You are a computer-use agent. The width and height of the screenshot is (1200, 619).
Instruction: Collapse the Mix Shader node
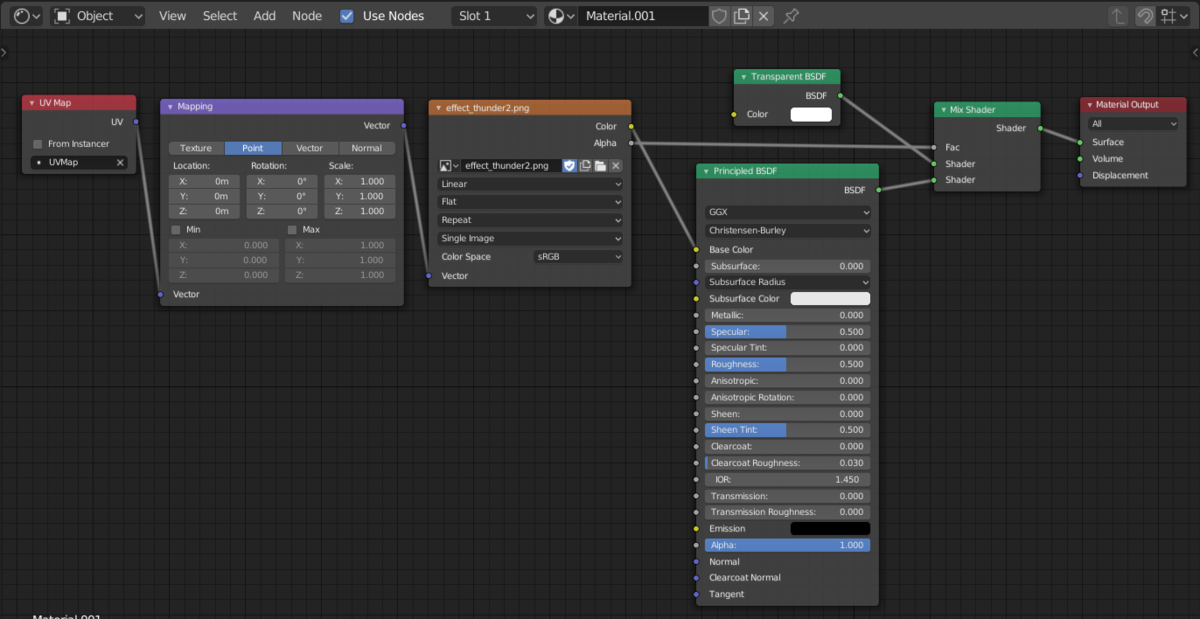944,110
